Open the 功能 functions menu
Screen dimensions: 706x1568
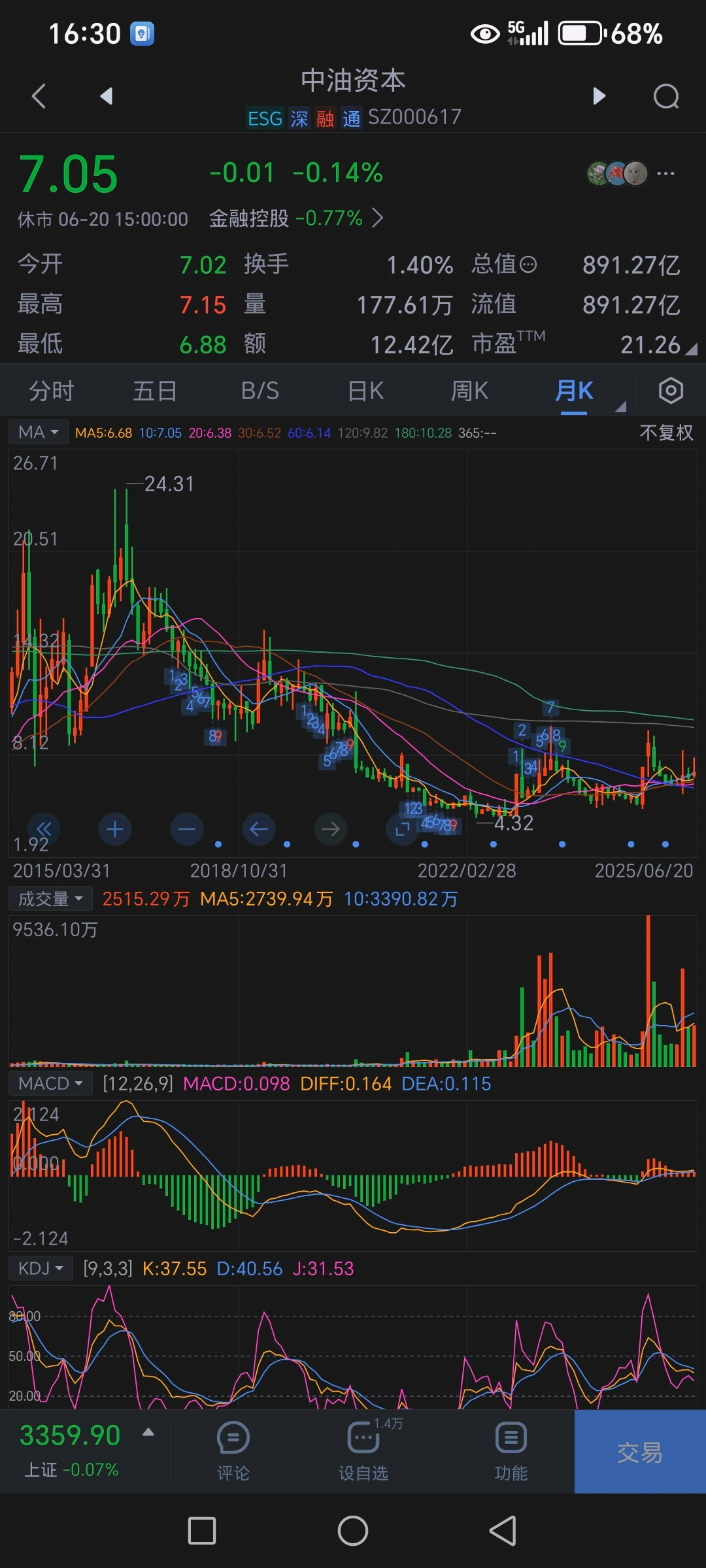tap(511, 1452)
